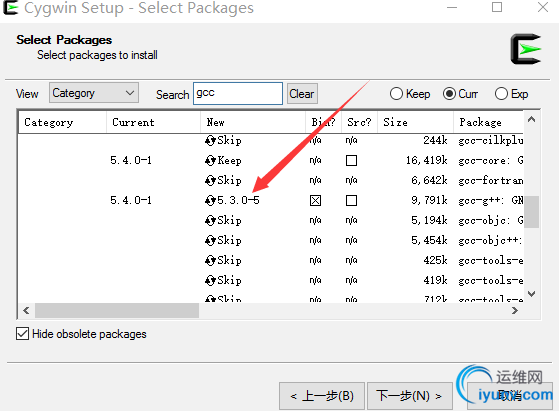The width and height of the screenshot is (559, 411).
Task: Click the horizontal scrollbar thumb
Action: (117, 310)
